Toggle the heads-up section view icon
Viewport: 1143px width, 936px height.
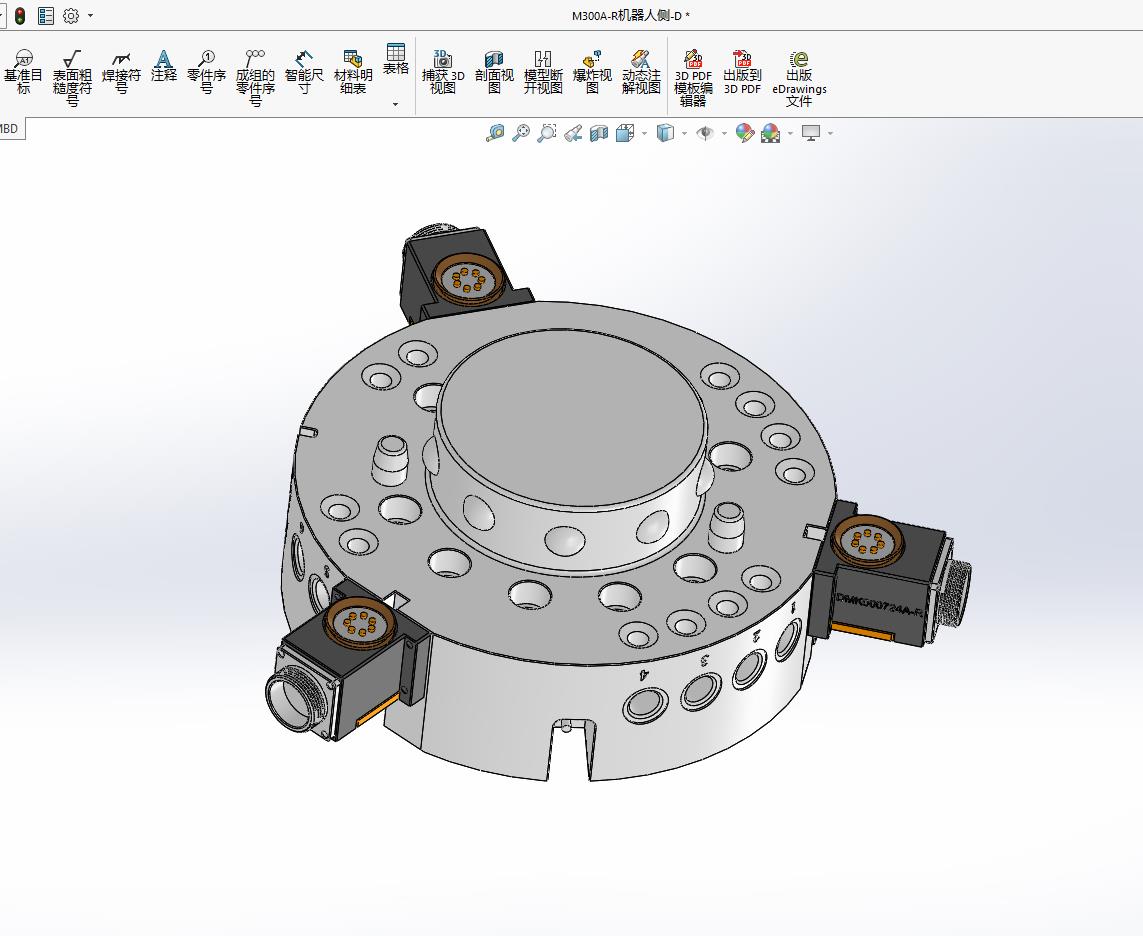[598, 133]
